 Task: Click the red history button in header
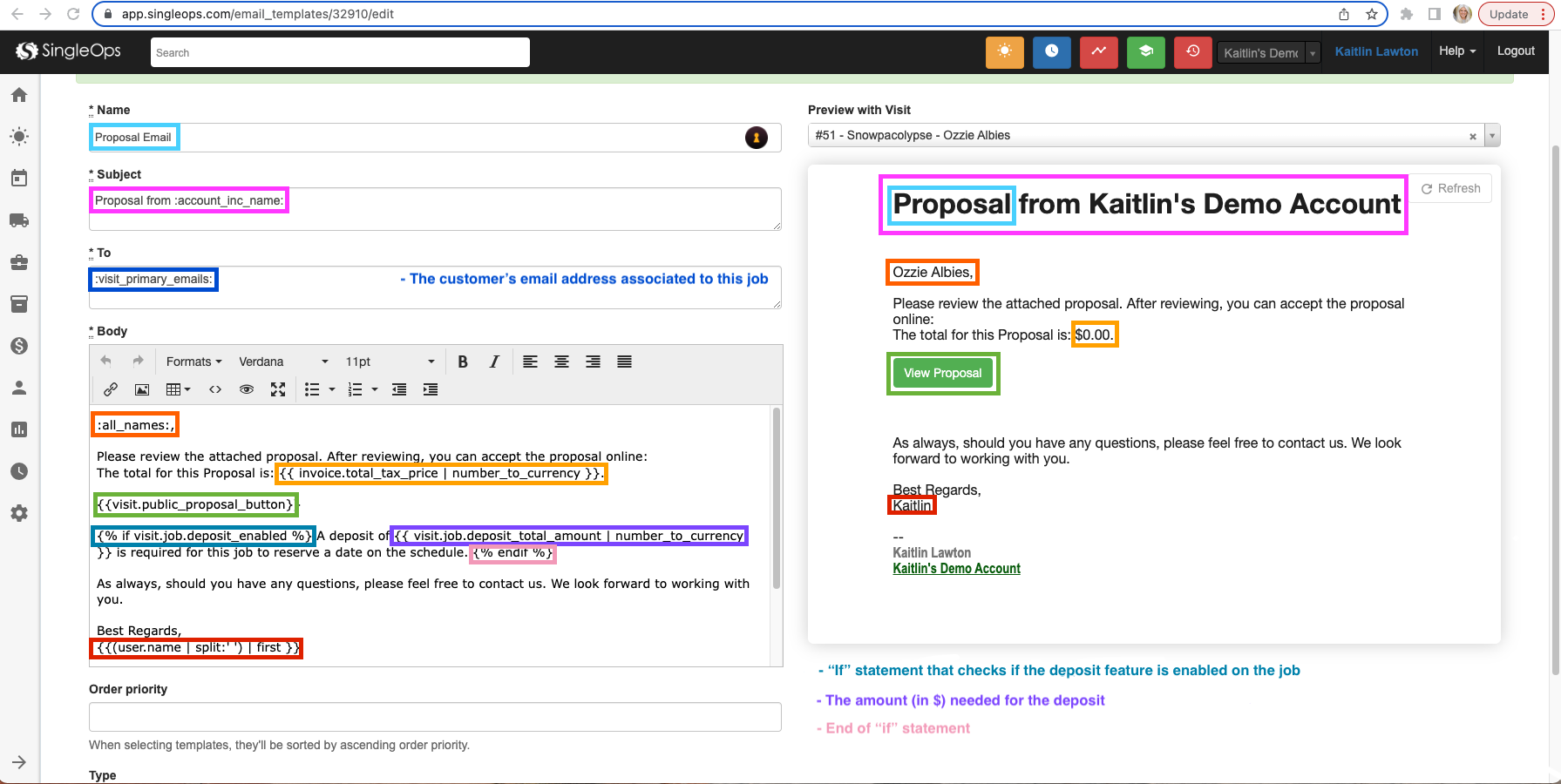[1192, 52]
